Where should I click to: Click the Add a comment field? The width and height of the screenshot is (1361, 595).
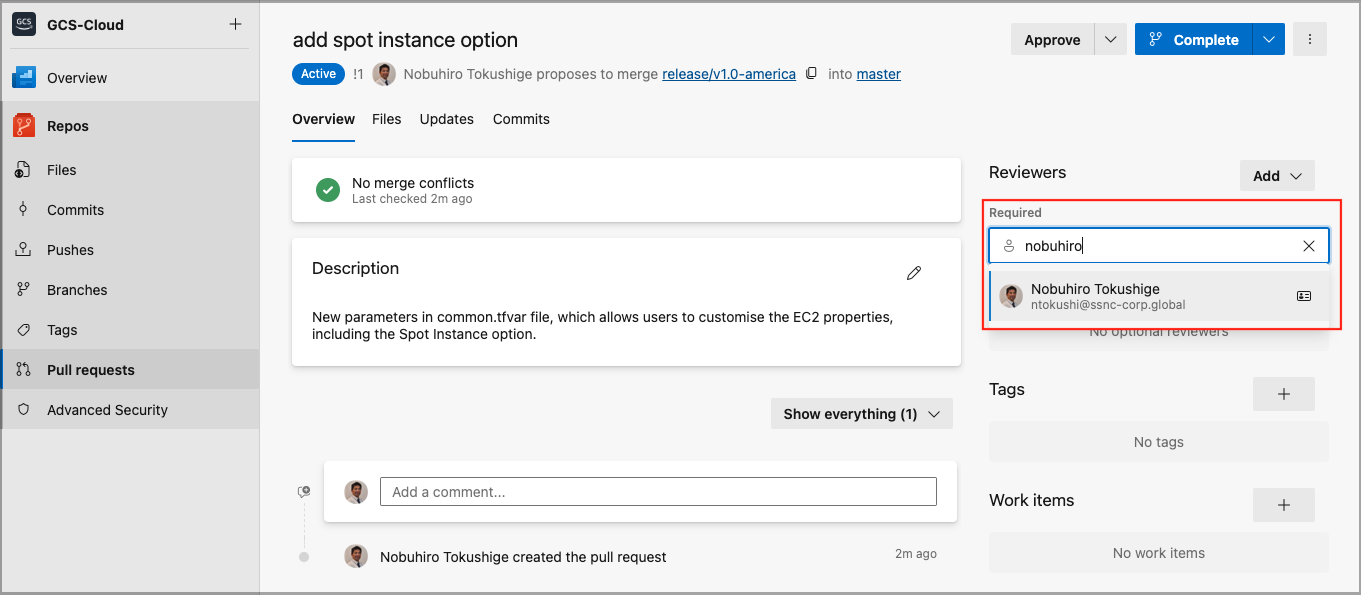[657, 492]
